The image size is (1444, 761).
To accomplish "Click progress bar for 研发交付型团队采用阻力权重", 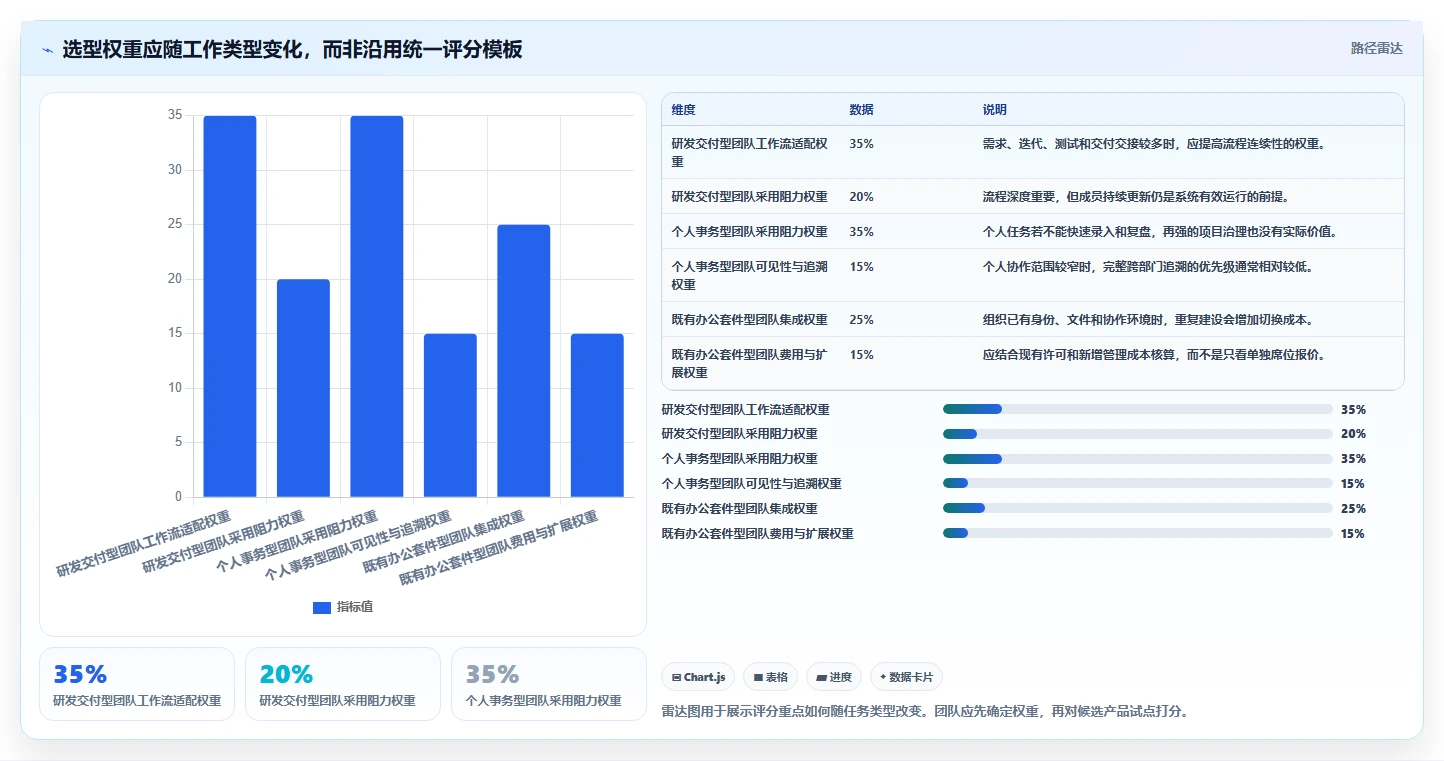I will (1138, 434).
